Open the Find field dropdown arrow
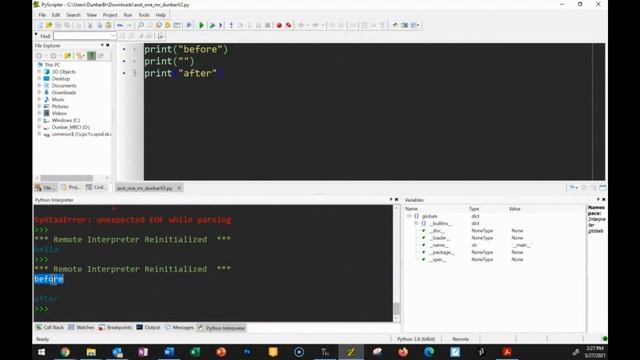The image size is (640, 360). (x=113, y=36)
